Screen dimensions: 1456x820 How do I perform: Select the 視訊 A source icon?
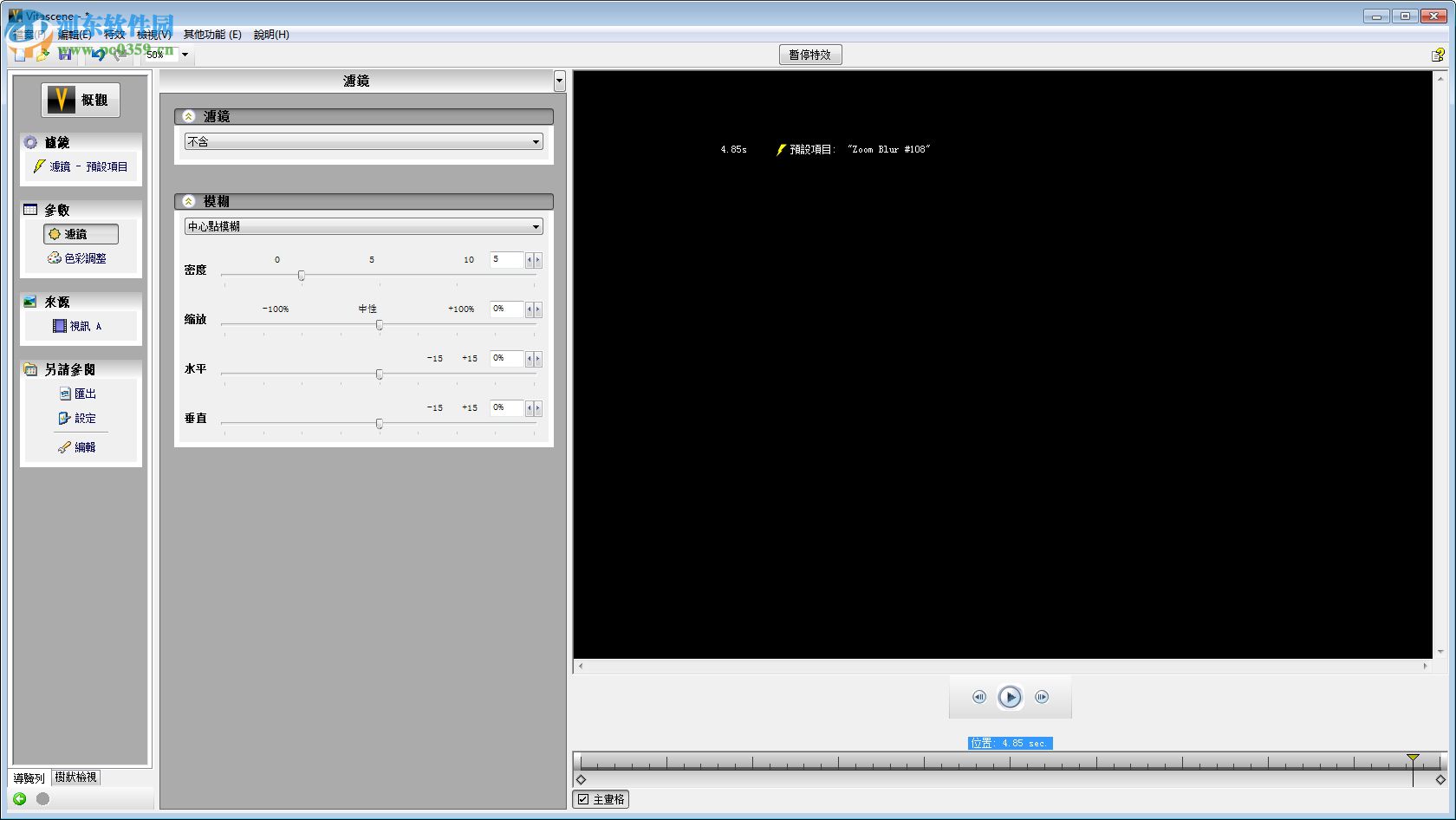59,325
